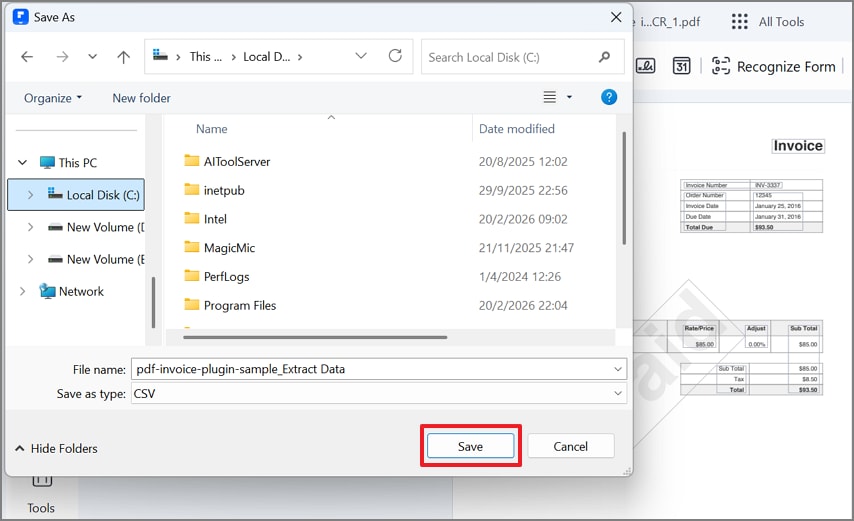
Task: Click date 20/8/2025 12:02 cell
Action: coord(523,162)
